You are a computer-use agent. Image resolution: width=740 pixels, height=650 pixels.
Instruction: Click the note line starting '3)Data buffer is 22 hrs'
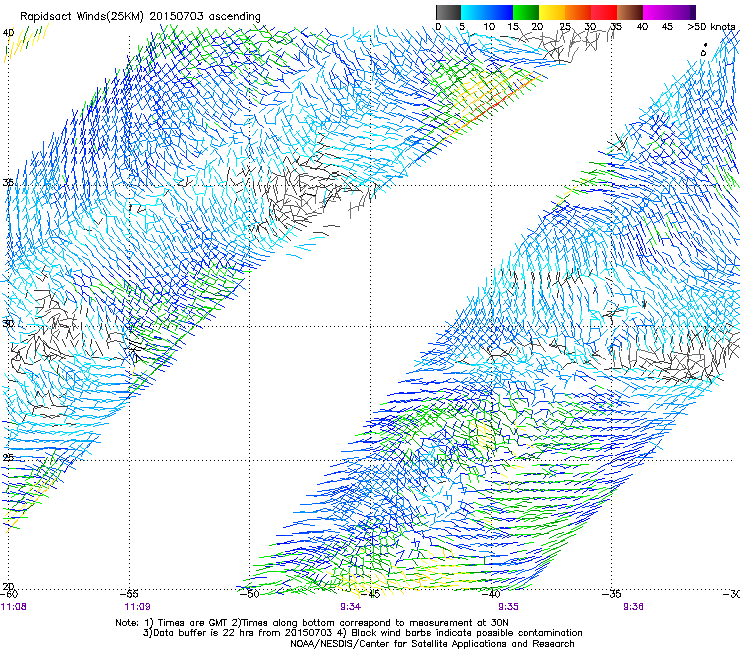pos(362,633)
